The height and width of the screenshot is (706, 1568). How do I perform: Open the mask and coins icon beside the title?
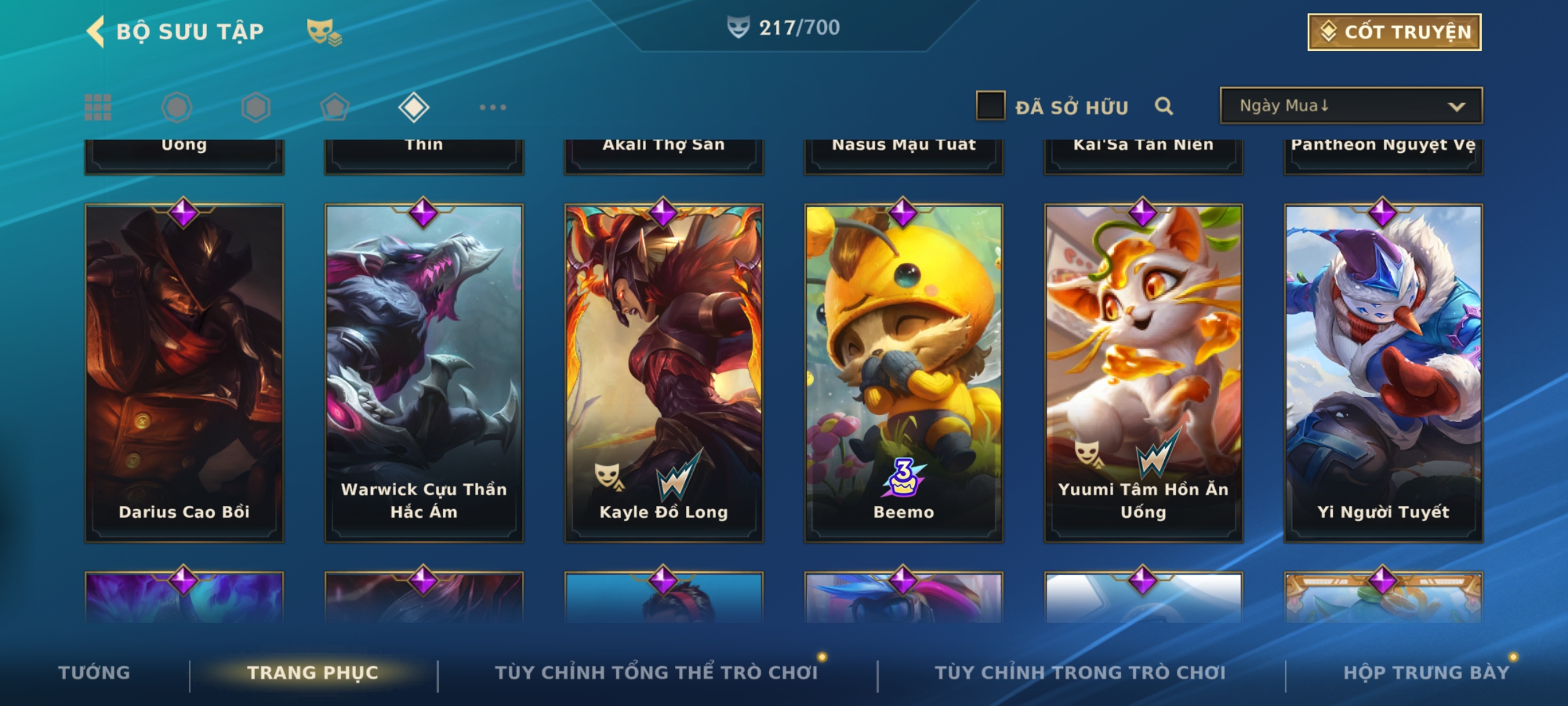pos(324,32)
